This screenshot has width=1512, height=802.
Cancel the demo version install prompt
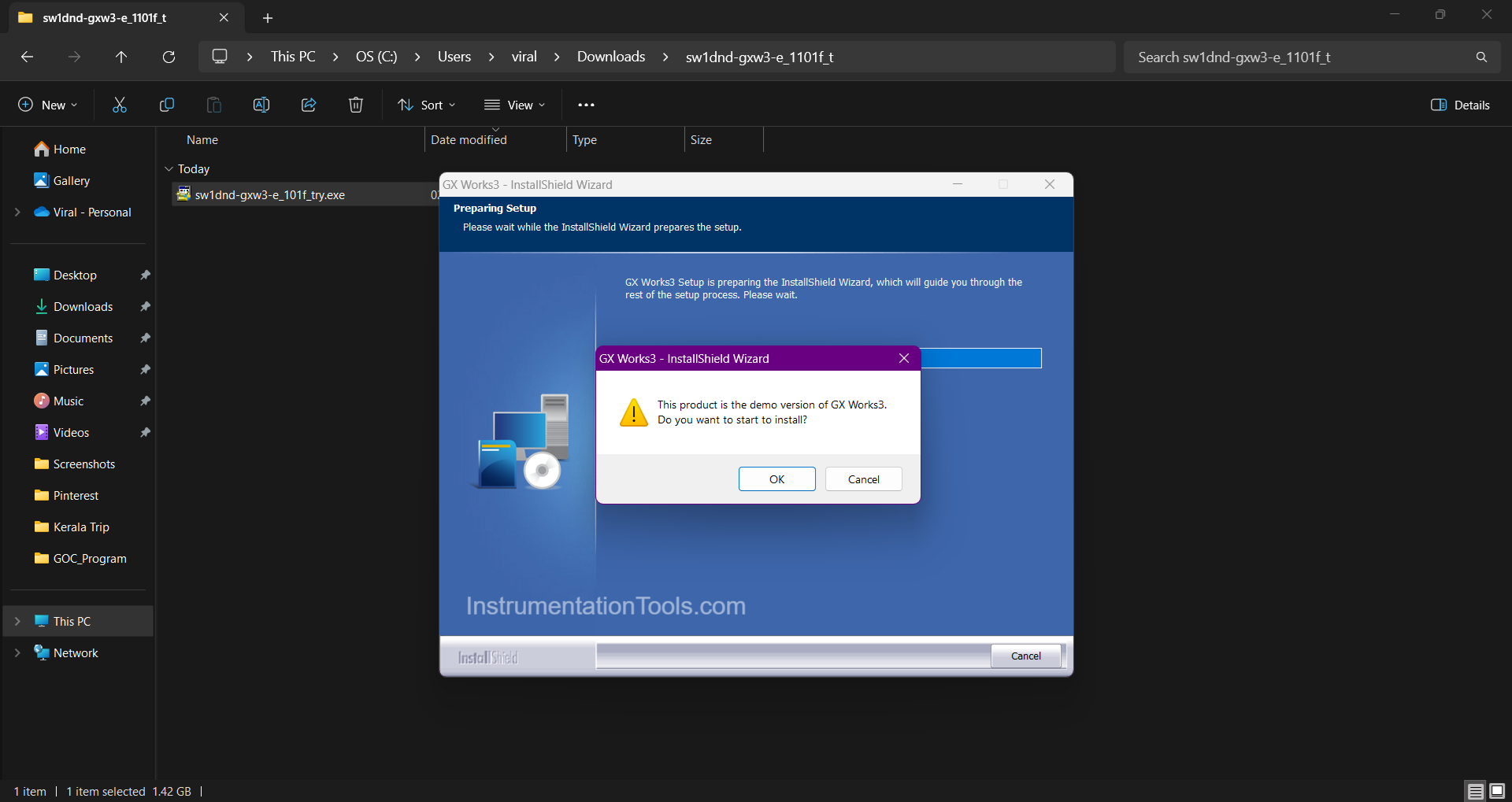click(863, 479)
